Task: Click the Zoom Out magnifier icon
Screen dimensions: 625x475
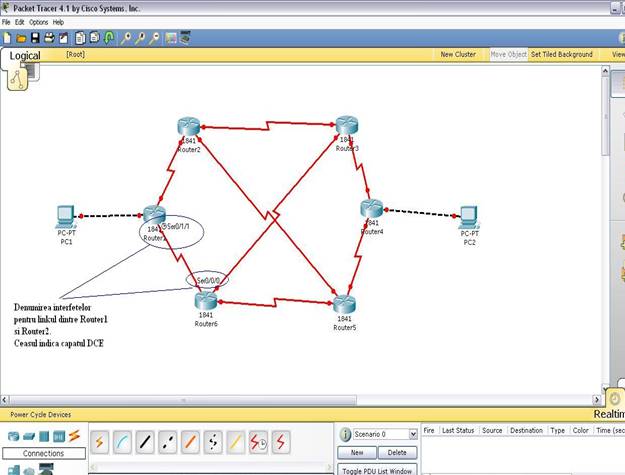Action: click(x=154, y=38)
